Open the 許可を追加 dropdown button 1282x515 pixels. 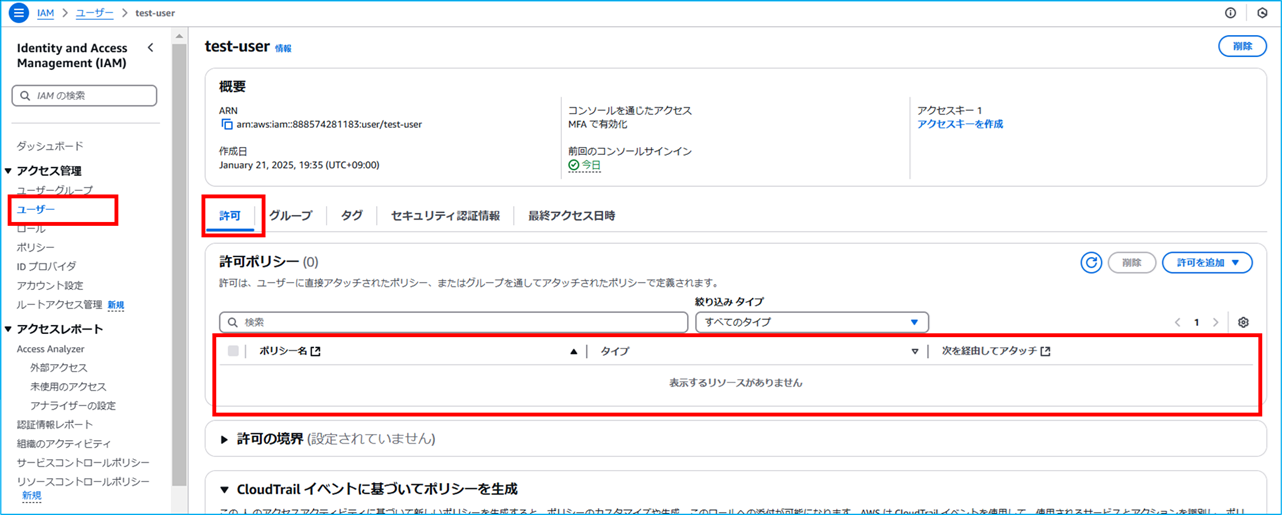1207,263
